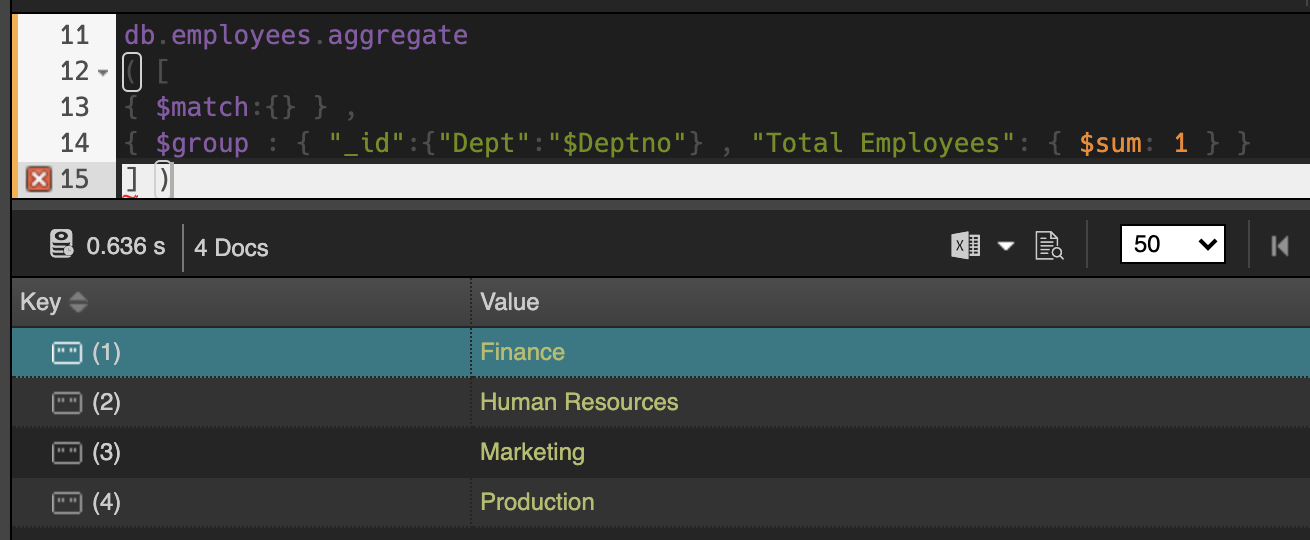Screen dimensions: 1310x540
Task: Place cursor on line 14 $group code
Action: click(202, 143)
